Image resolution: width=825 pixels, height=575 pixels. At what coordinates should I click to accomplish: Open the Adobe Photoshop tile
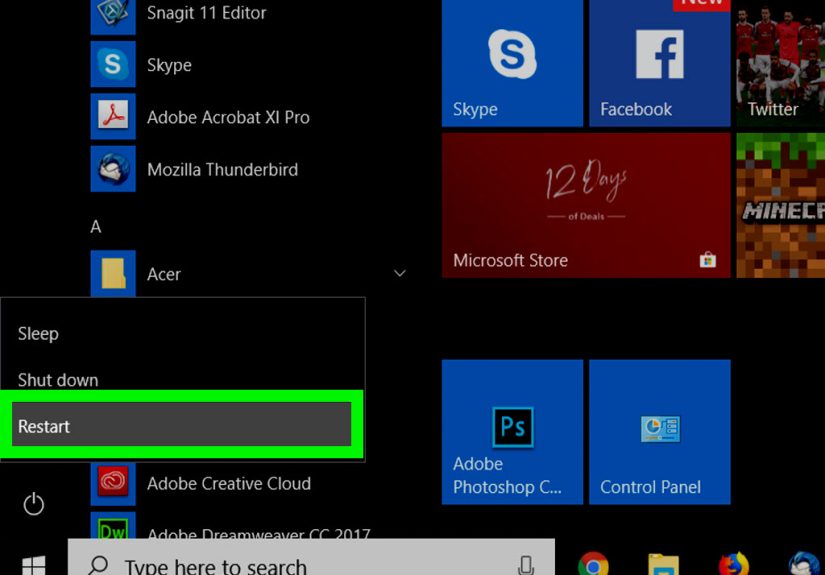coord(512,432)
